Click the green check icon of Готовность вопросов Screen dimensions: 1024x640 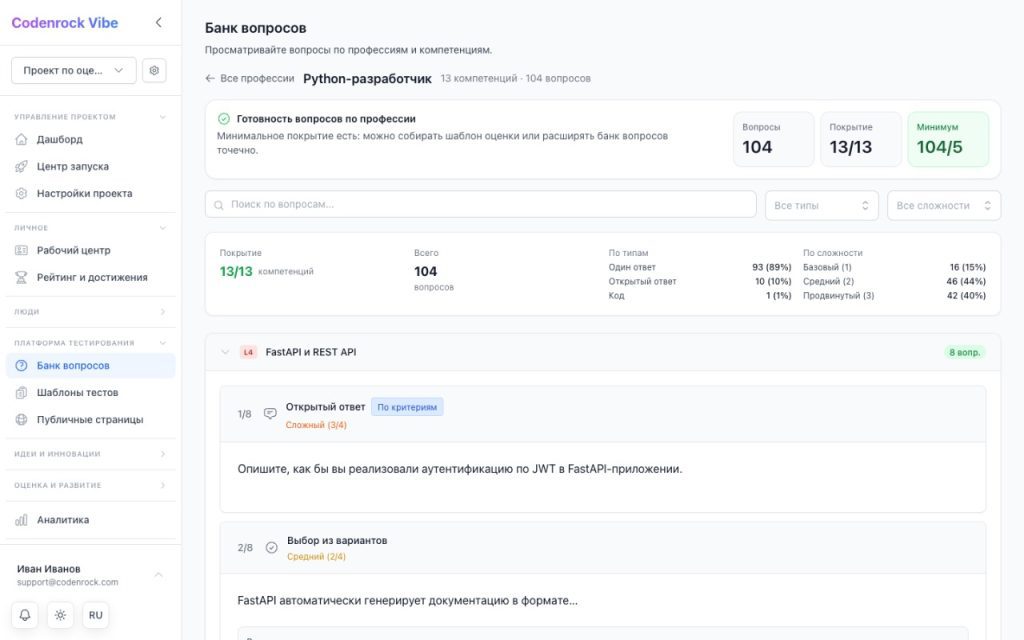point(224,119)
